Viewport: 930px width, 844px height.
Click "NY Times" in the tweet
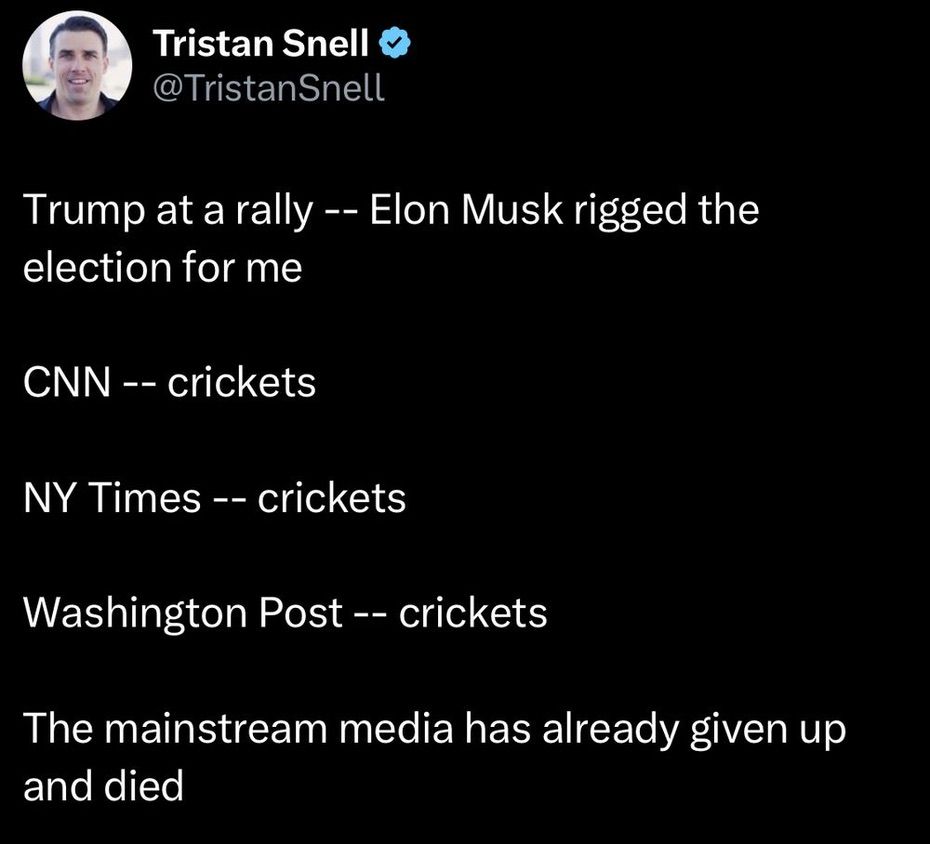[x=111, y=497]
